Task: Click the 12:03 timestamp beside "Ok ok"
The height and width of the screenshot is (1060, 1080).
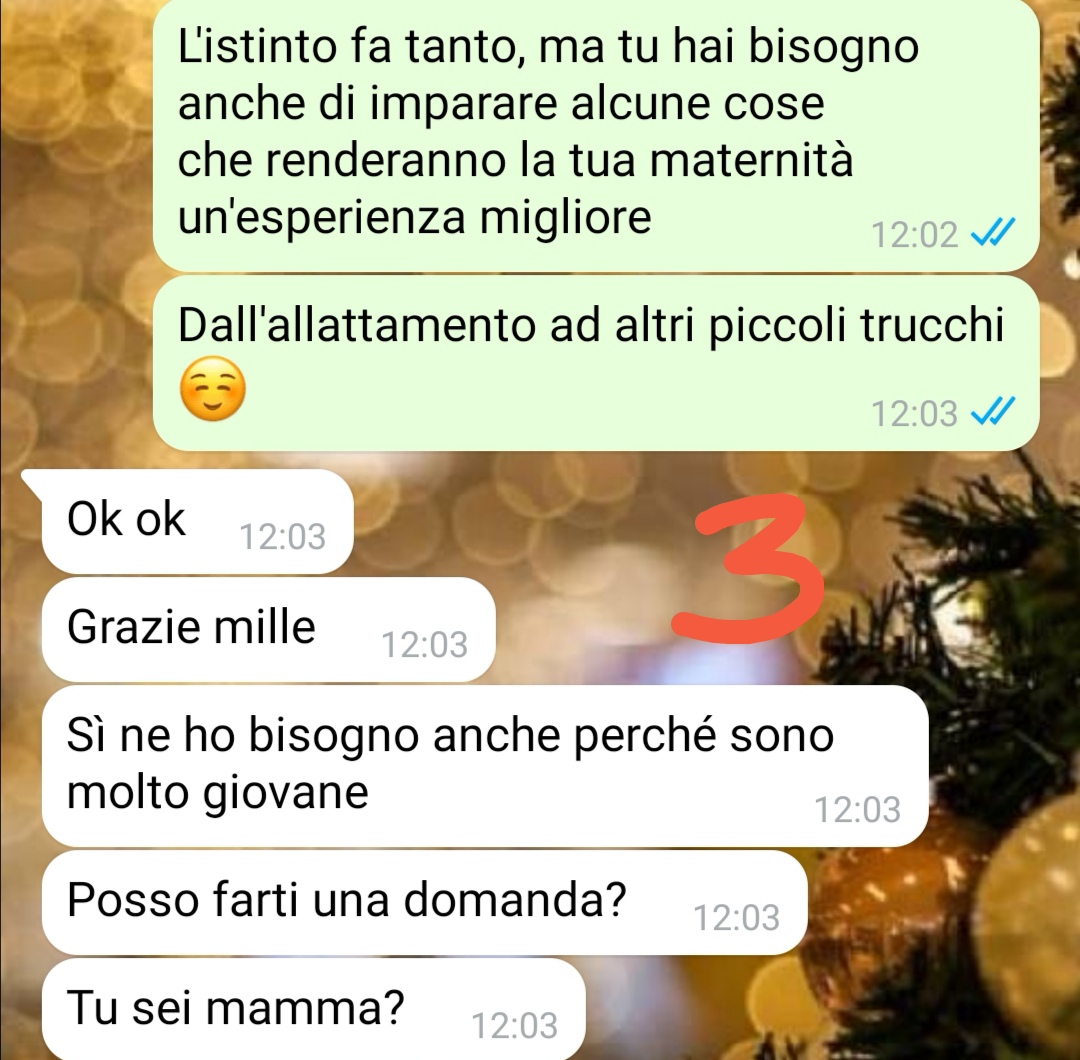Action: pyautogui.click(x=282, y=537)
